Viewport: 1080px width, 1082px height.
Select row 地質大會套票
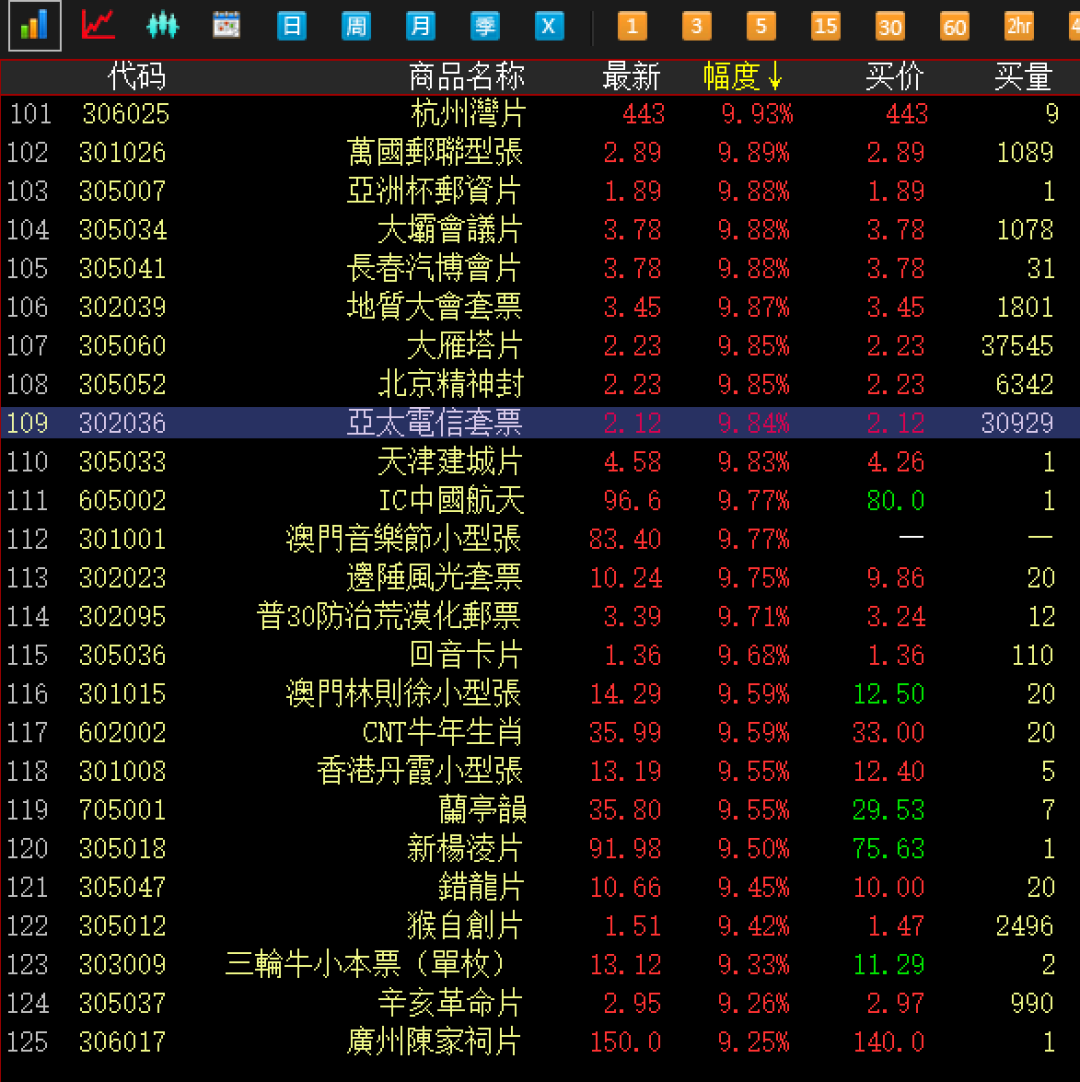pyautogui.click(x=540, y=307)
